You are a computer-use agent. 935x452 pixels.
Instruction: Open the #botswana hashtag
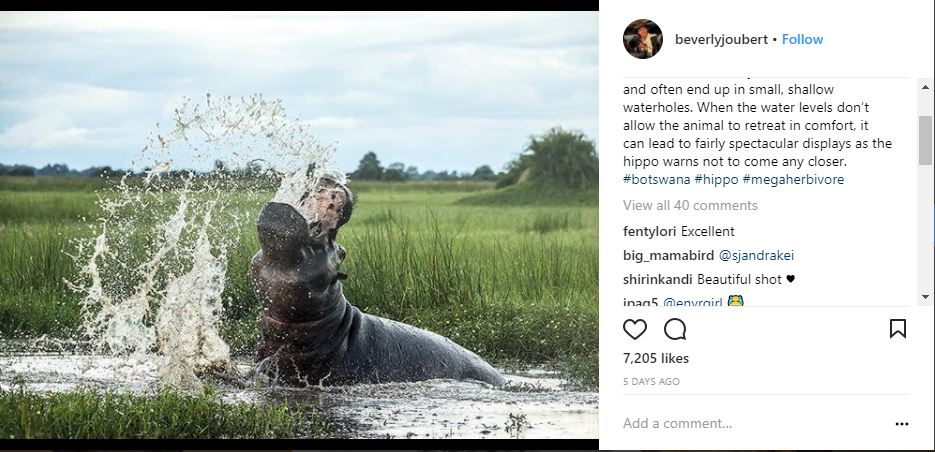(x=656, y=180)
